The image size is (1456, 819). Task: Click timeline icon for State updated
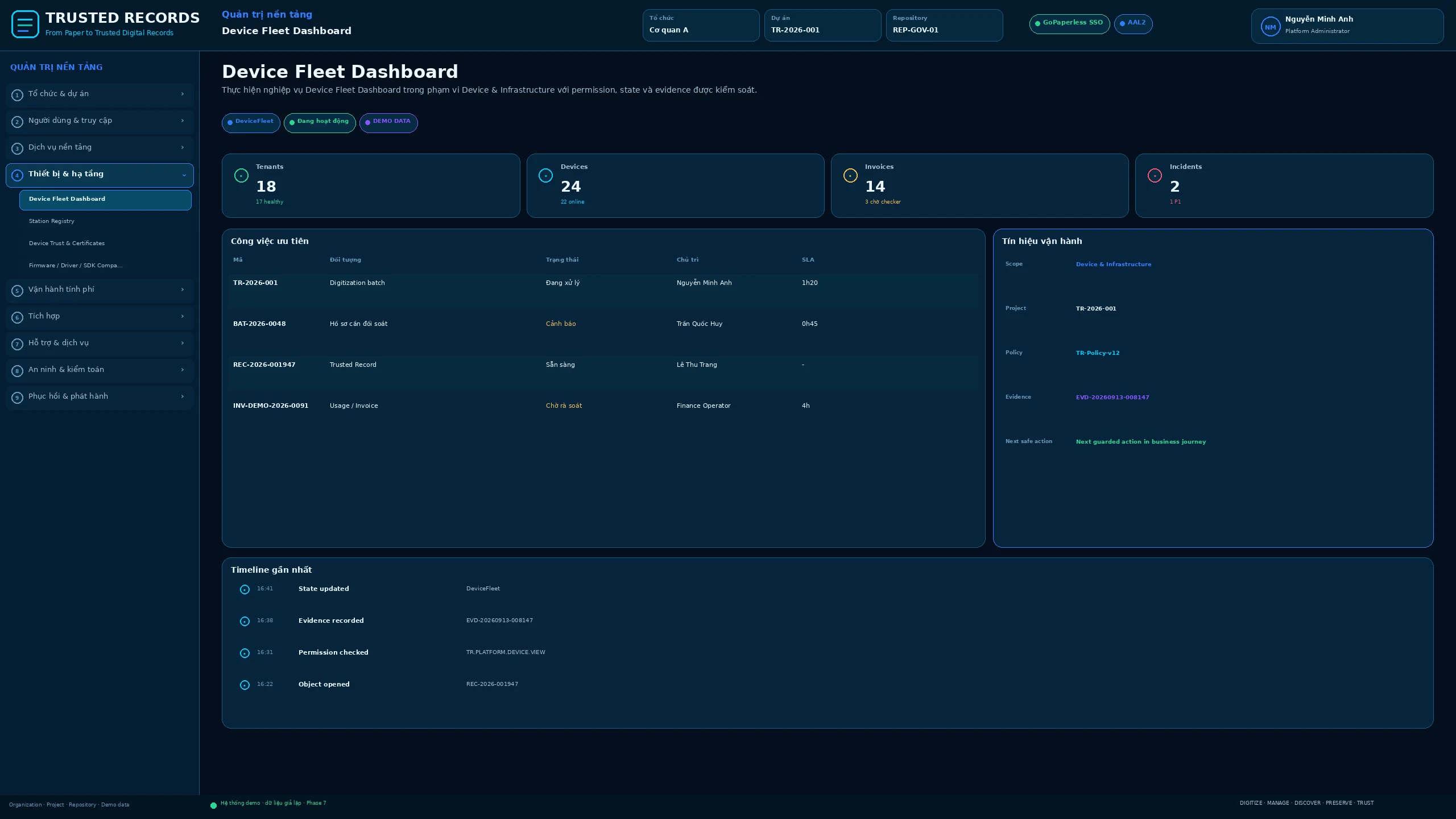245,590
